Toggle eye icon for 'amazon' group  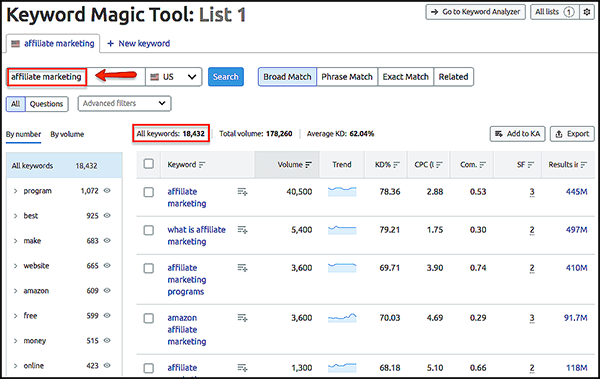tap(107, 291)
